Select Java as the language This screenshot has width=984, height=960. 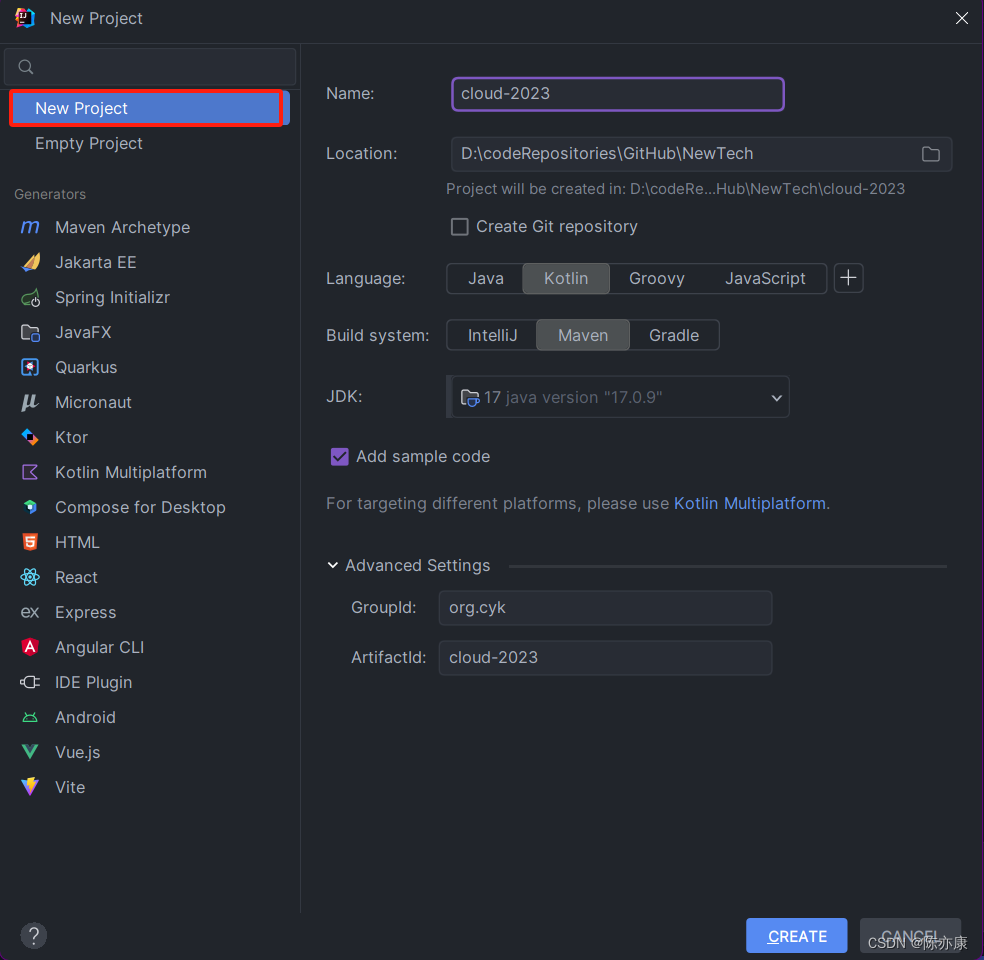click(486, 279)
